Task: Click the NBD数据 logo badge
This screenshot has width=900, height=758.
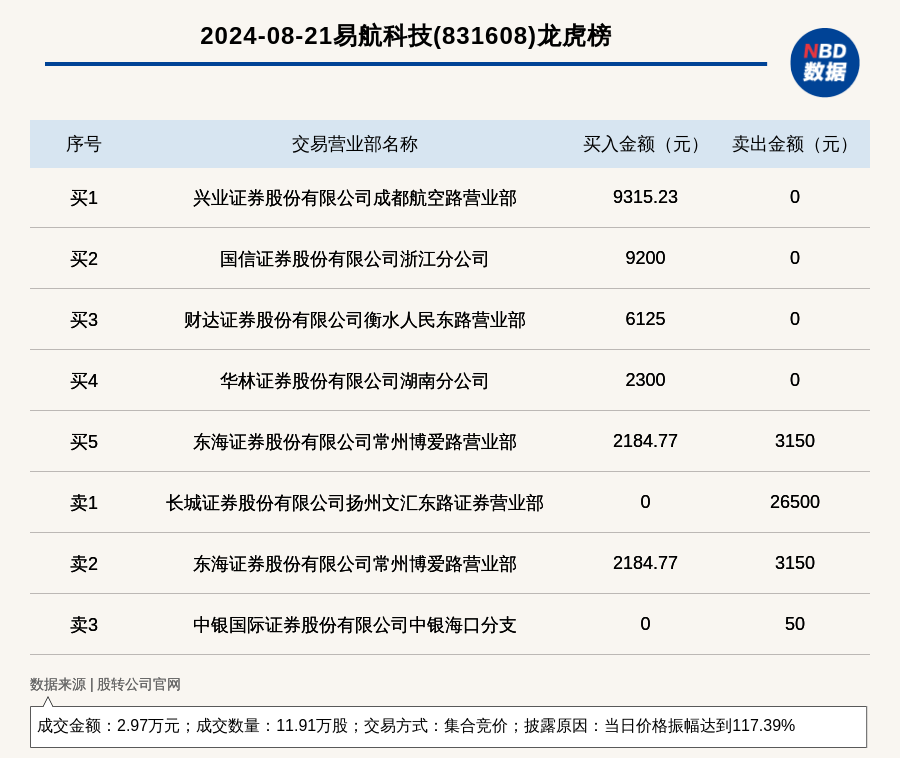Action: click(x=824, y=62)
